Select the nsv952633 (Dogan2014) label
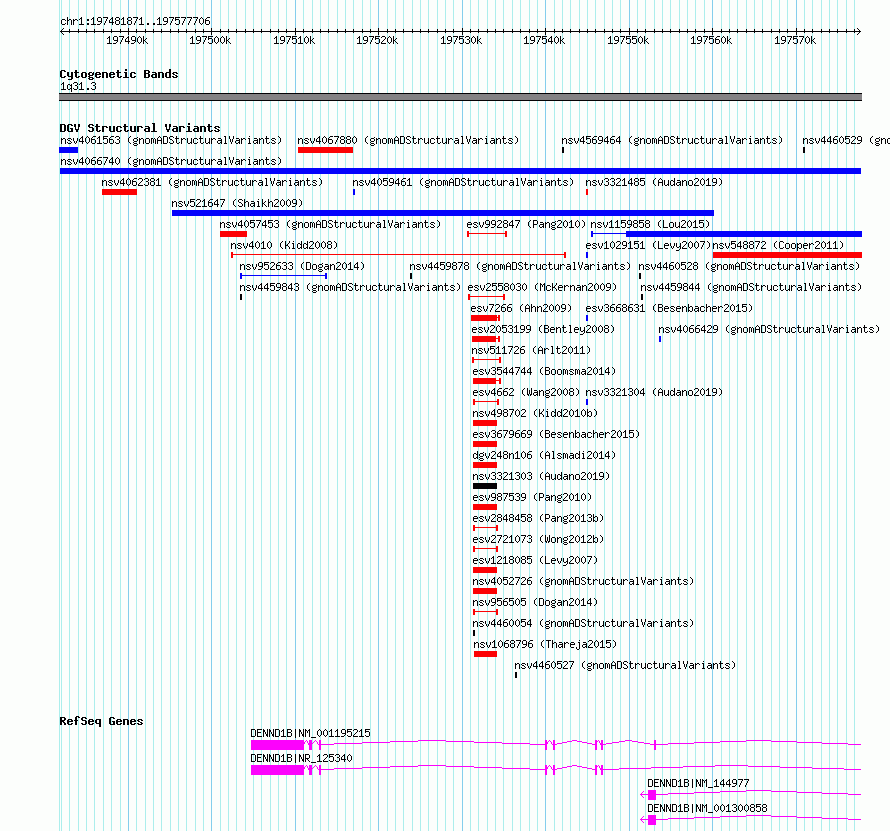 302,266
